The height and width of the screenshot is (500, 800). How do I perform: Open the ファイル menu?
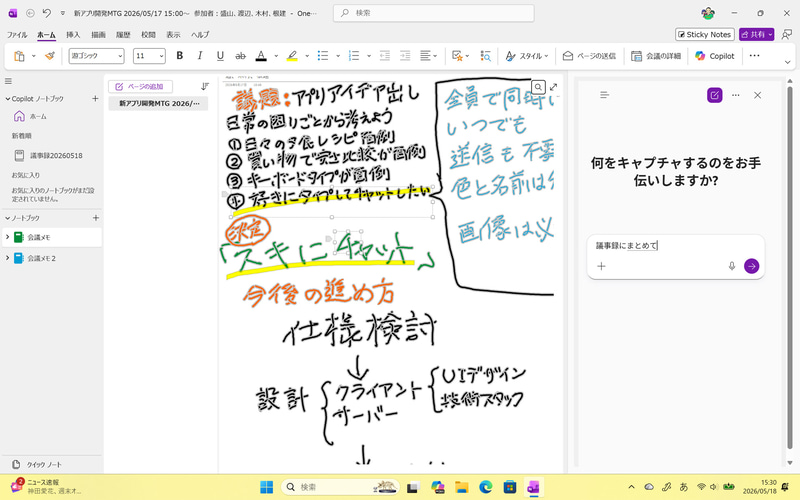pyautogui.click(x=17, y=35)
